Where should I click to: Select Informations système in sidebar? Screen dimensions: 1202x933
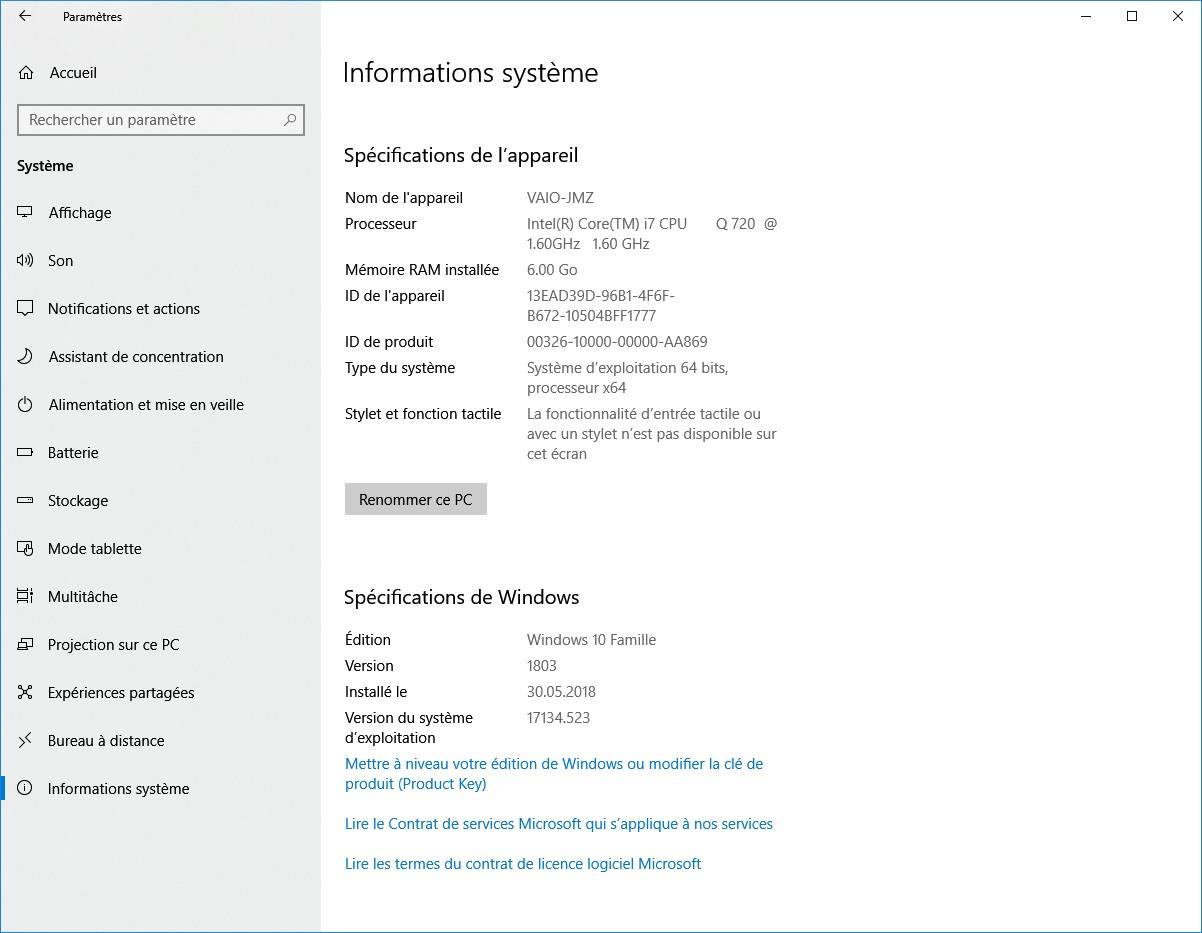160,789
